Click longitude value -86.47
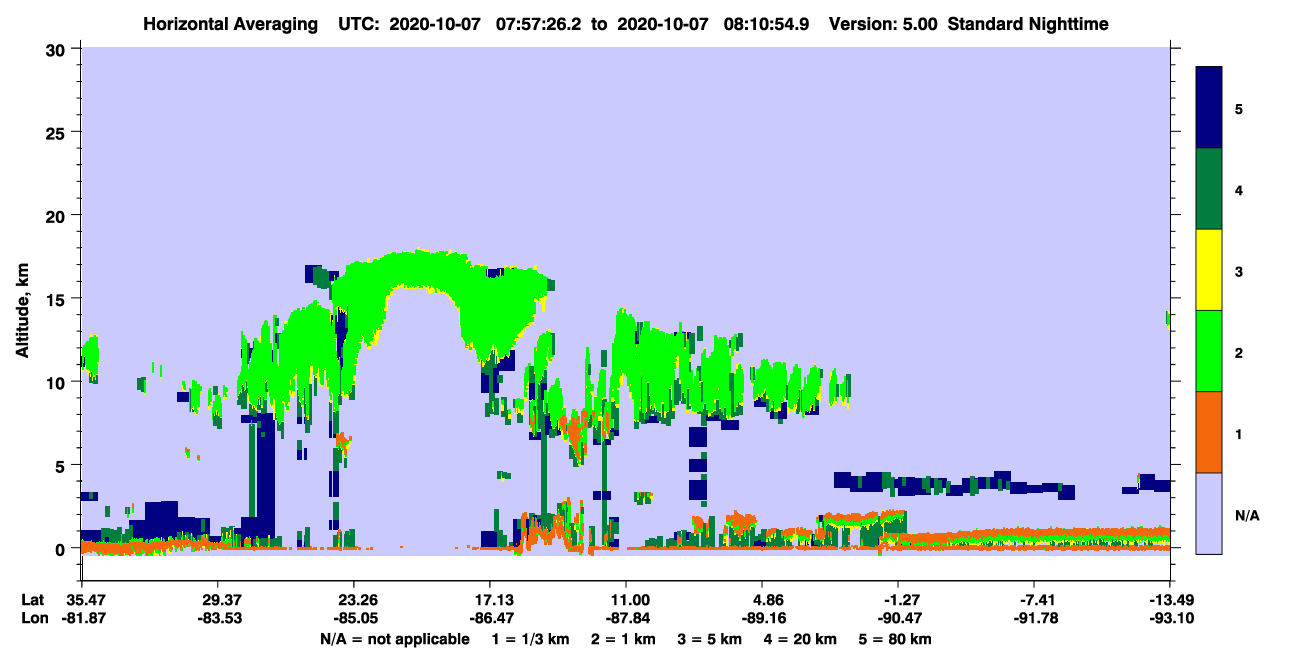This screenshot has width=1300, height=667. click(489, 619)
